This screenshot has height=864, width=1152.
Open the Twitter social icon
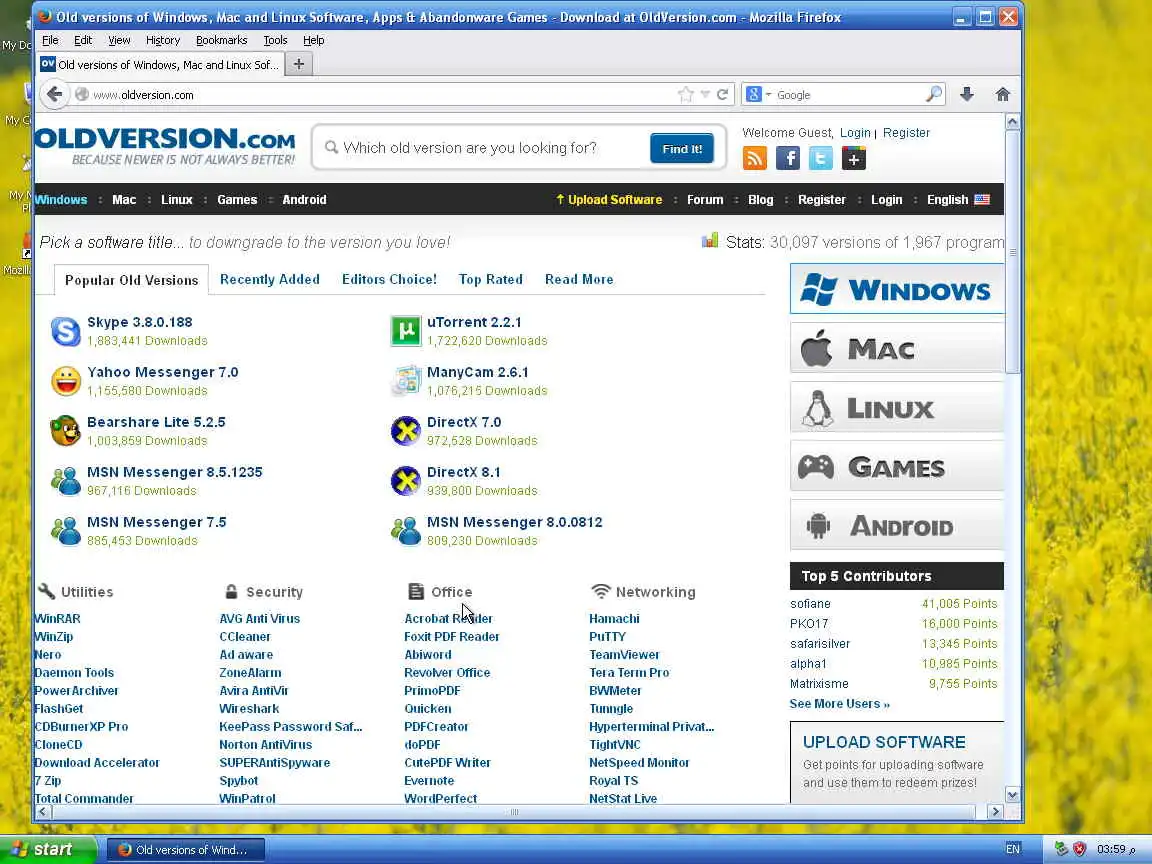[821, 158]
